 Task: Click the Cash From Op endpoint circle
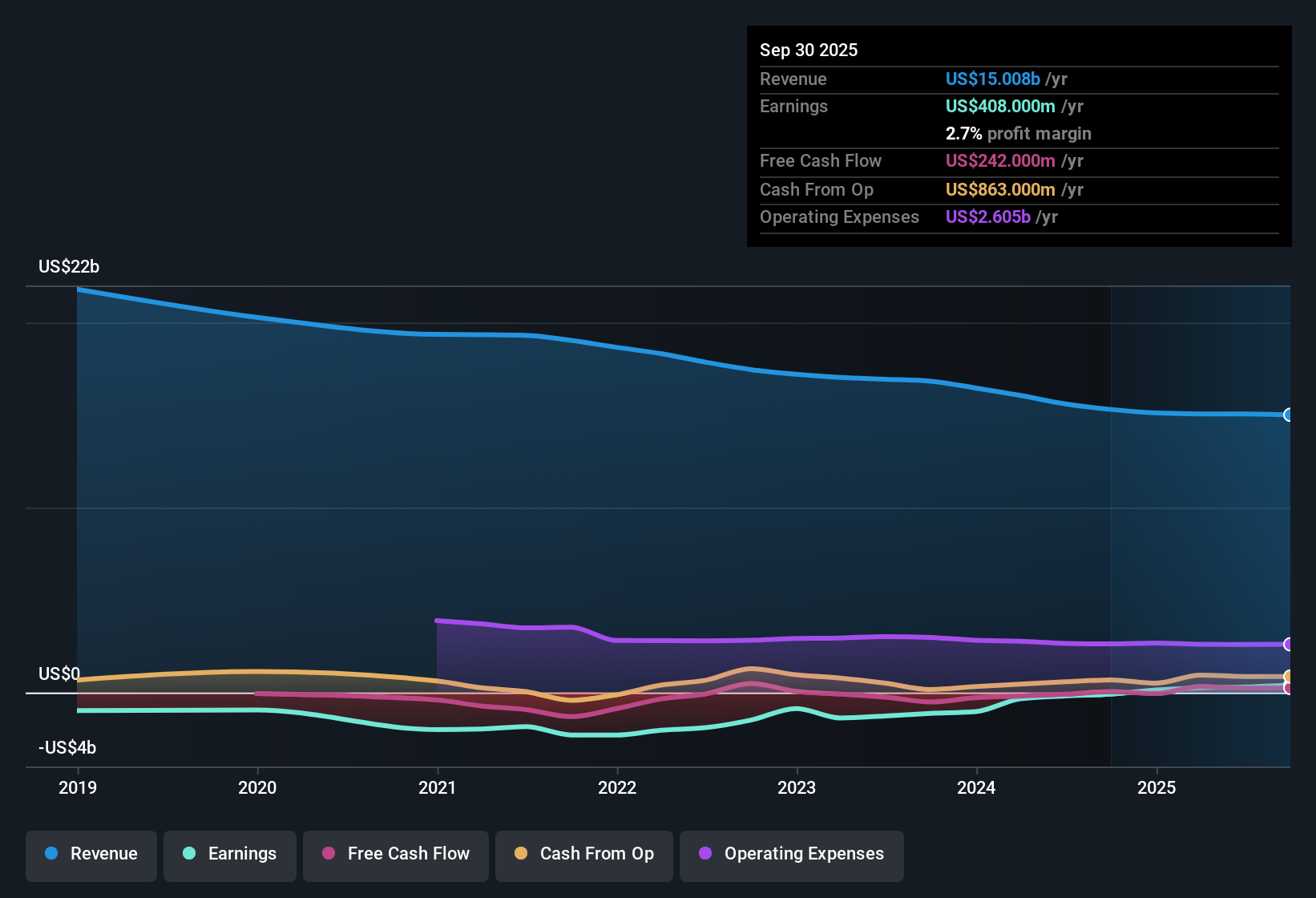(1288, 676)
